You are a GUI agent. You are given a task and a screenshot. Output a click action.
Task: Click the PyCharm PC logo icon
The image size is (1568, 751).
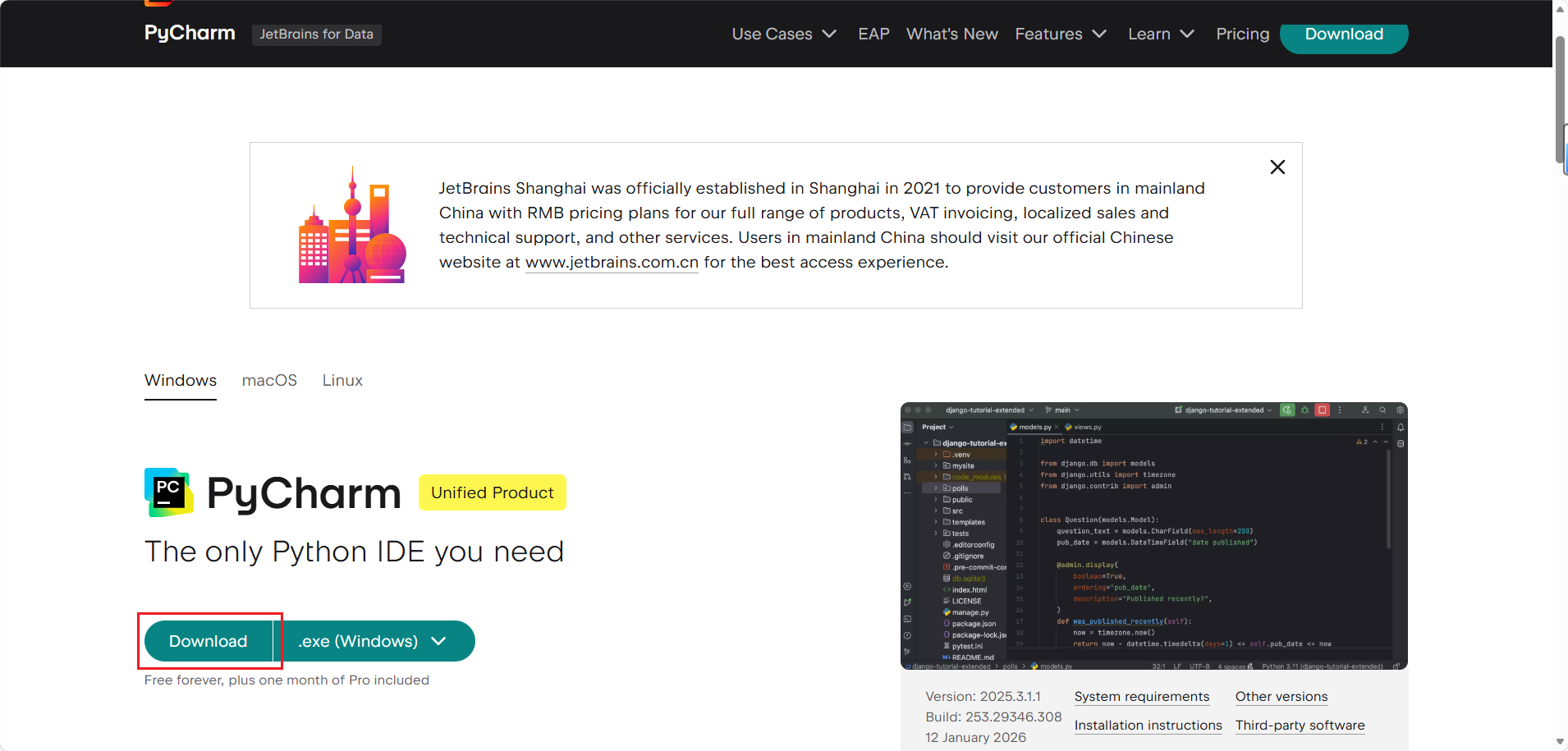click(169, 492)
